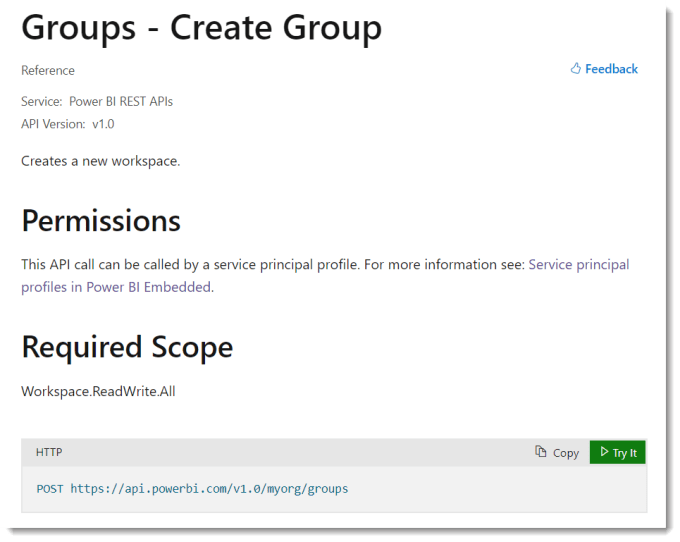Click the Groups - Create Group title
Screen dimensions: 680x542
pyautogui.click(x=202, y=28)
